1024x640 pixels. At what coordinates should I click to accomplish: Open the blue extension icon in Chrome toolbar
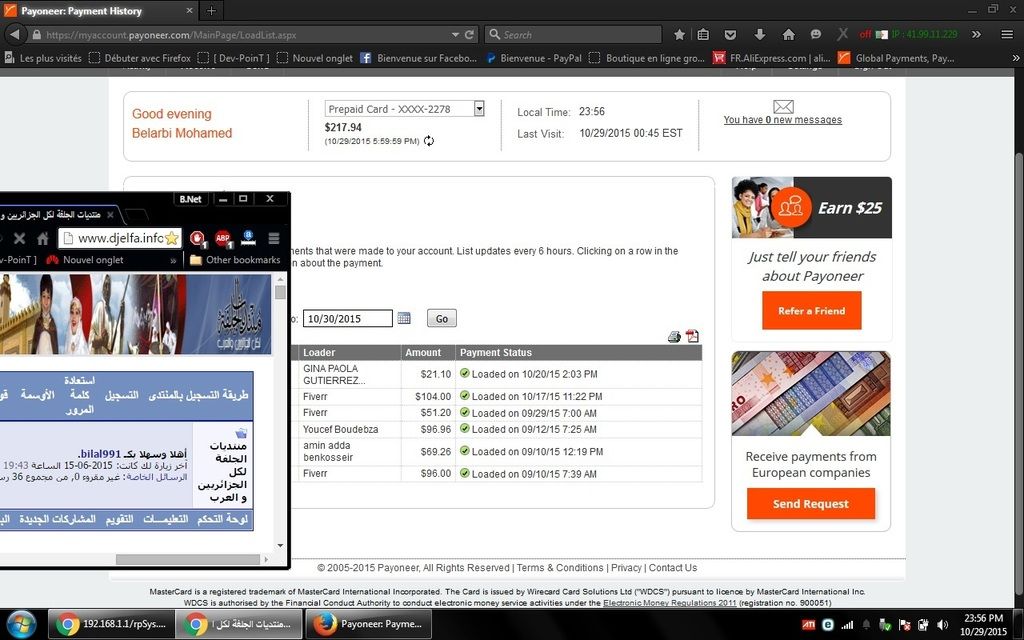coord(248,238)
